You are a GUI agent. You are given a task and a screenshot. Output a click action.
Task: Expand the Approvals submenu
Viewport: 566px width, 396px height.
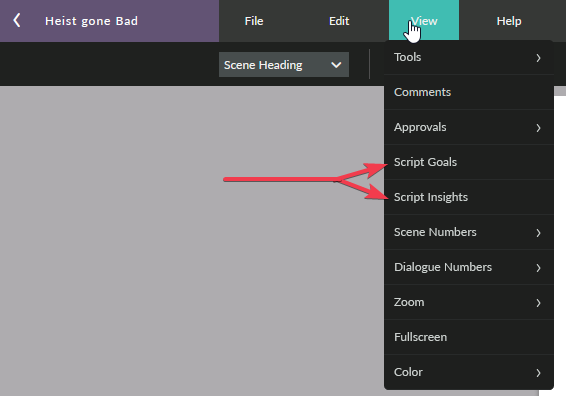coord(469,127)
